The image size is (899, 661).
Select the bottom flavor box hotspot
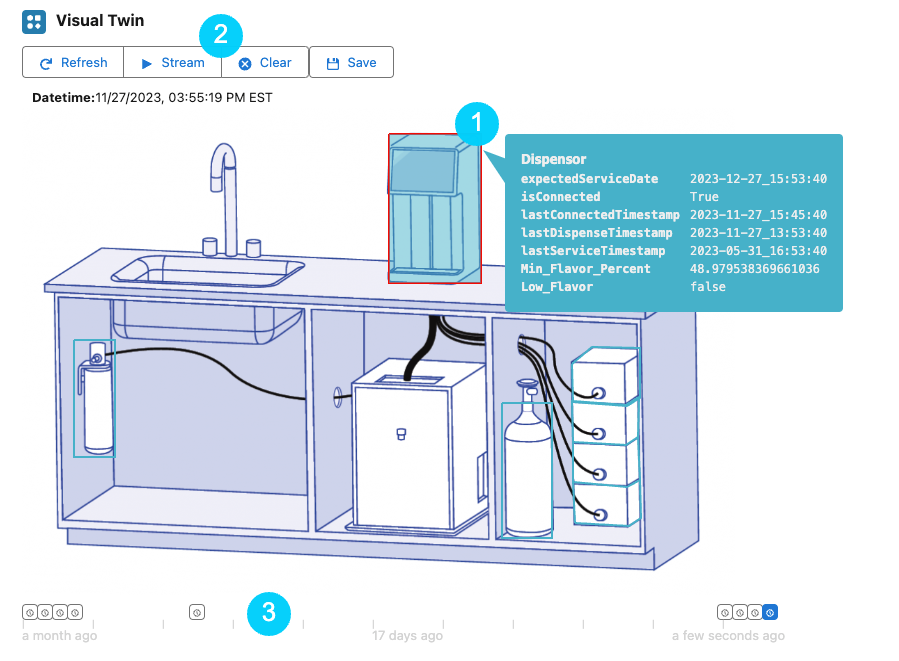tap(605, 504)
